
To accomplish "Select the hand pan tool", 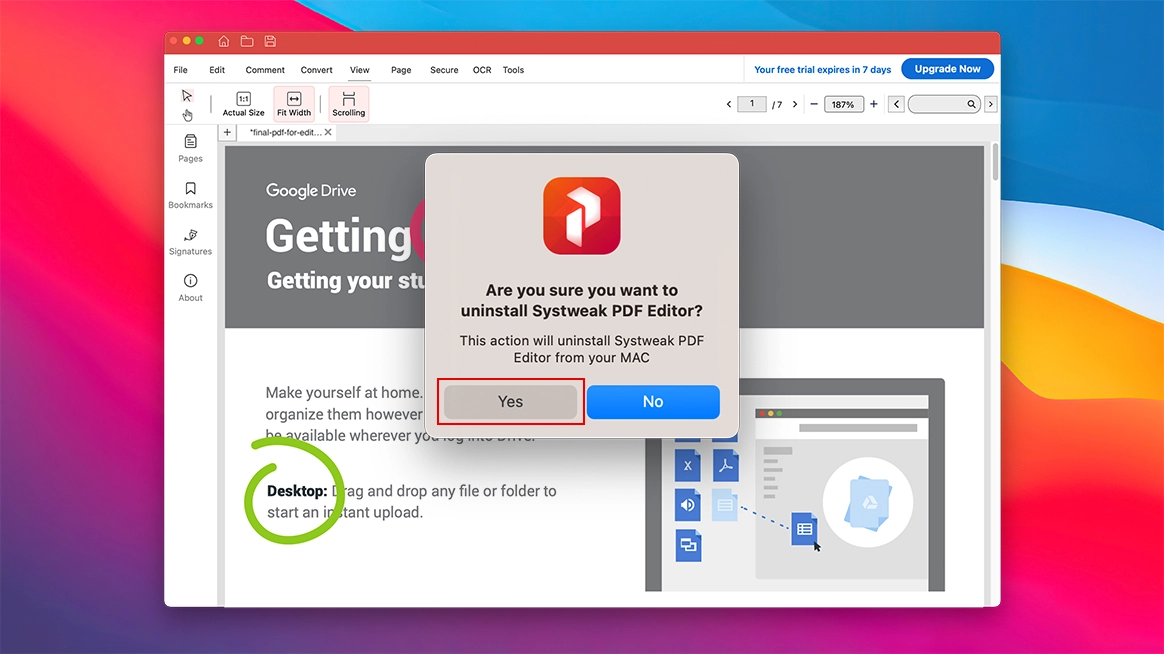I will click(x=187, y=115).
